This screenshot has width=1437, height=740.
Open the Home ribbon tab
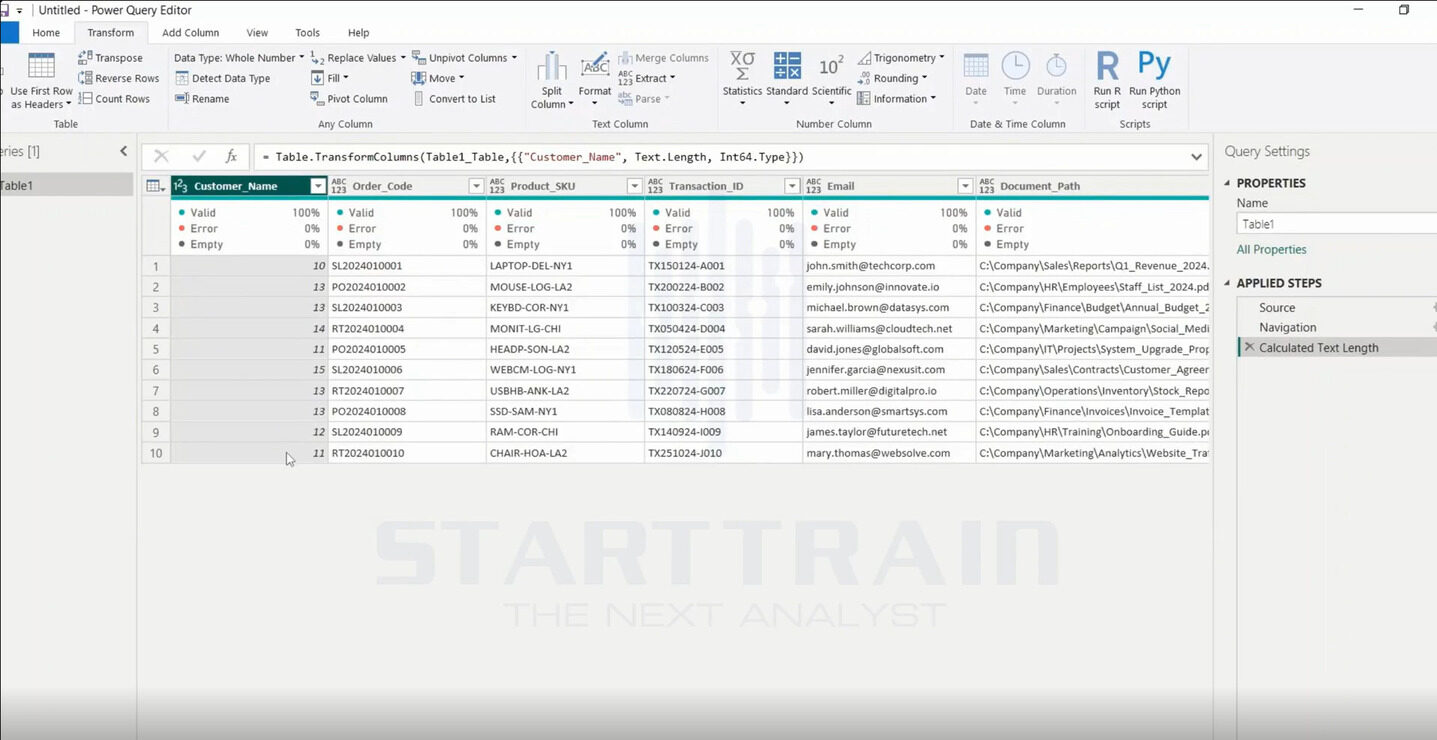[46, 33]
